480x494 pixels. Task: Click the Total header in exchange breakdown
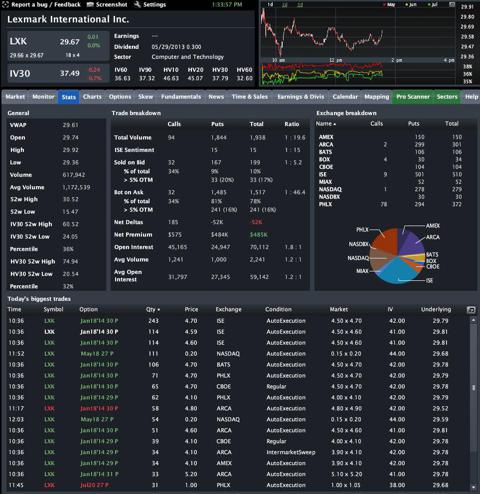452,124
